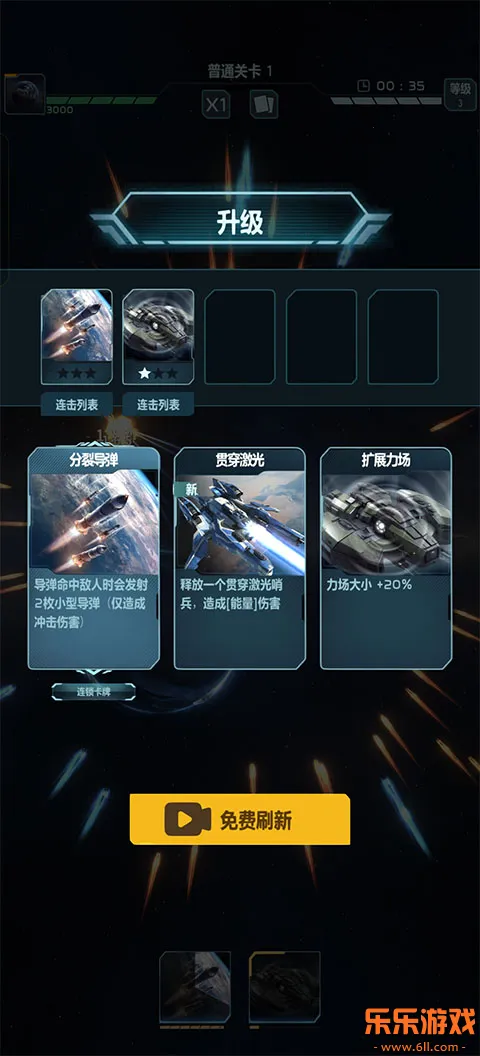480x1056 pixels.
Task: Select the missile card in first slot
Action: tap(77, 337)
